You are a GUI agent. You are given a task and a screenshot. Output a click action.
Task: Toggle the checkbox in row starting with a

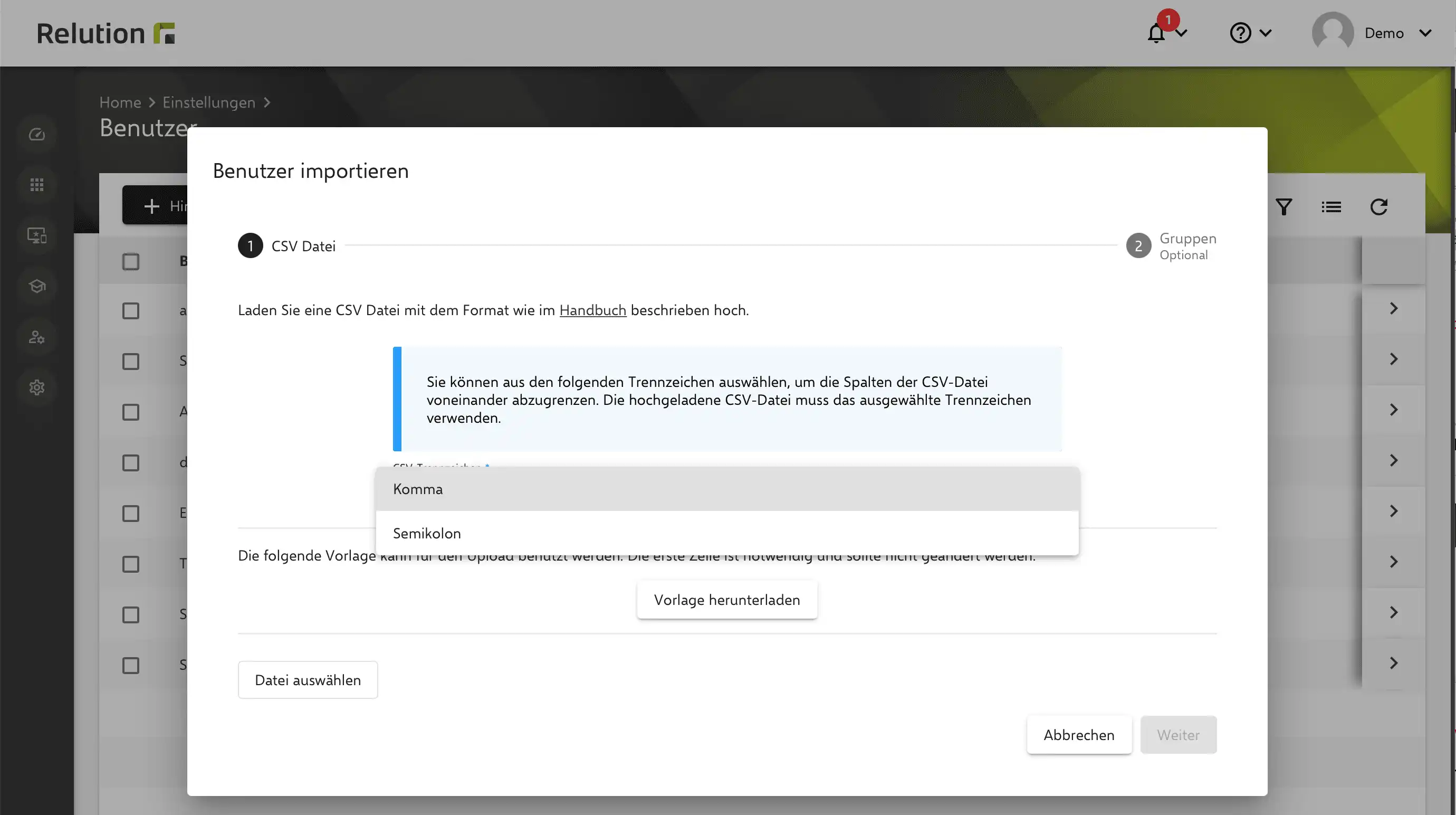click(x=131, y=310)
